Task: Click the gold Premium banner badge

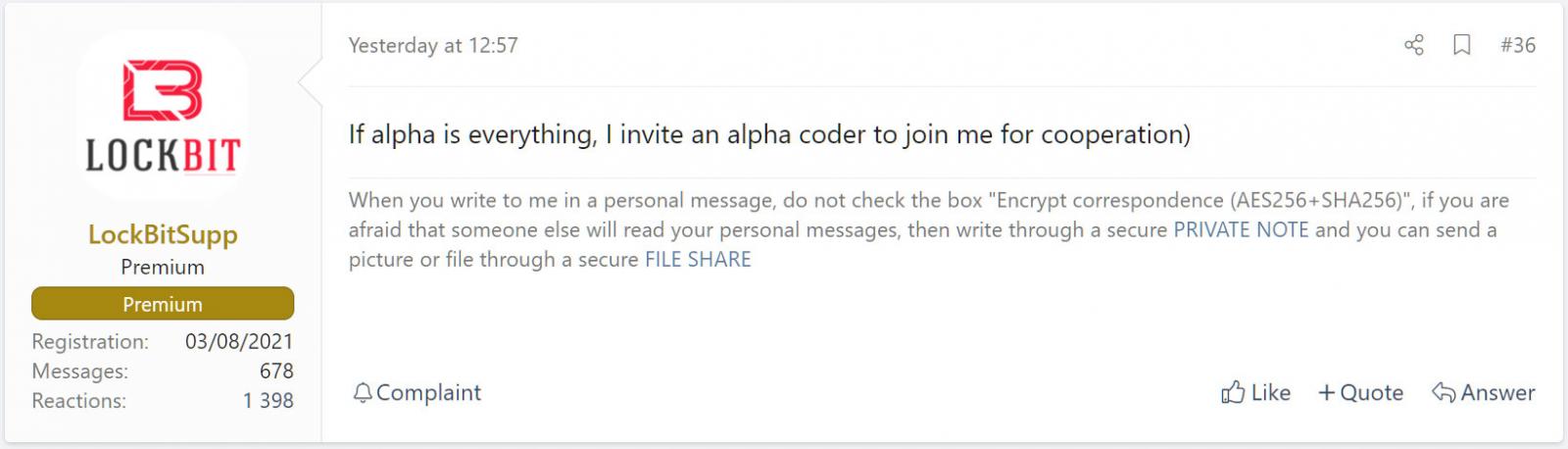Action: (x=163, y=304)
